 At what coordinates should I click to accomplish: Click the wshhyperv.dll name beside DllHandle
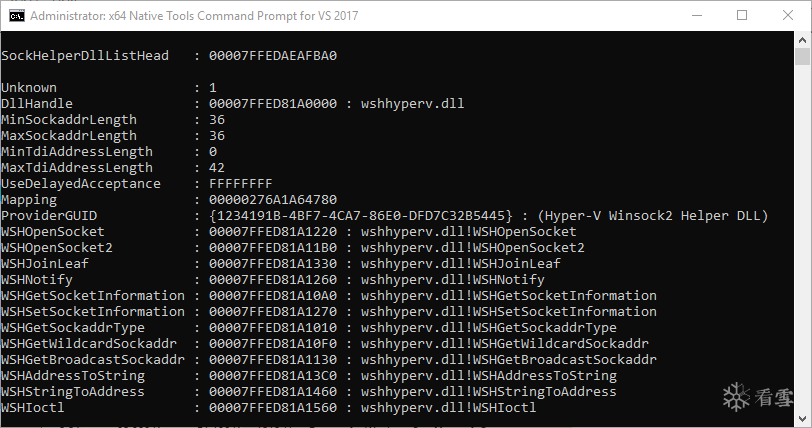pyautogui.click(x=413, y=104)
